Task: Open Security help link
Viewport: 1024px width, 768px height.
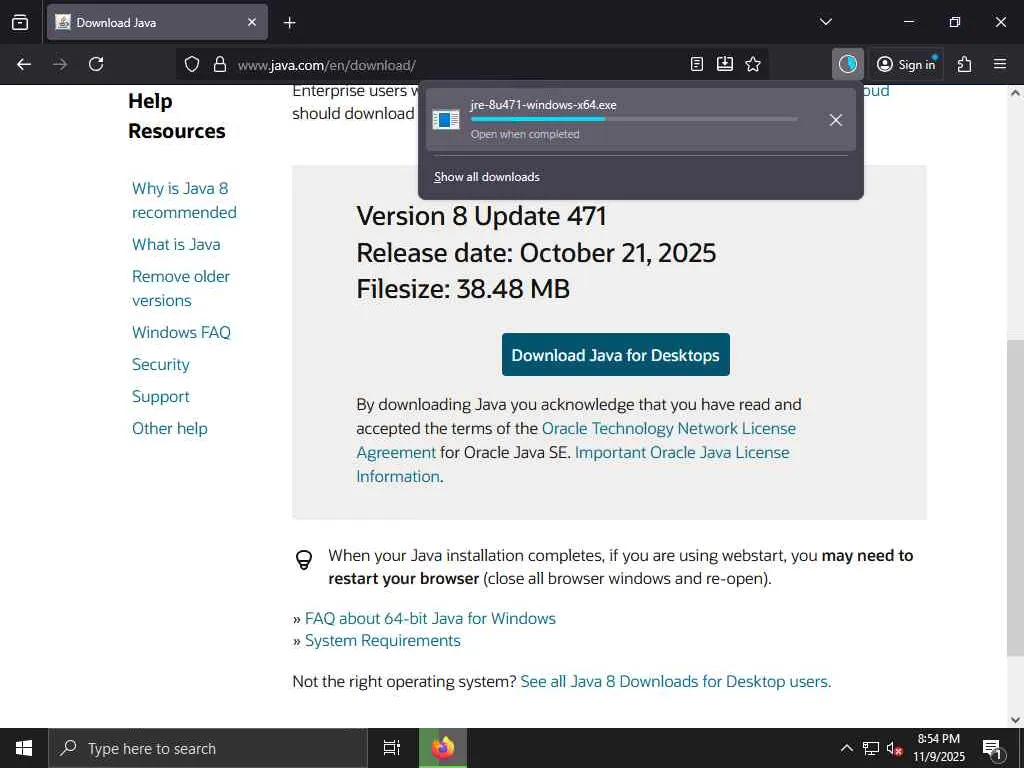Action: click(x=161, y=364)
